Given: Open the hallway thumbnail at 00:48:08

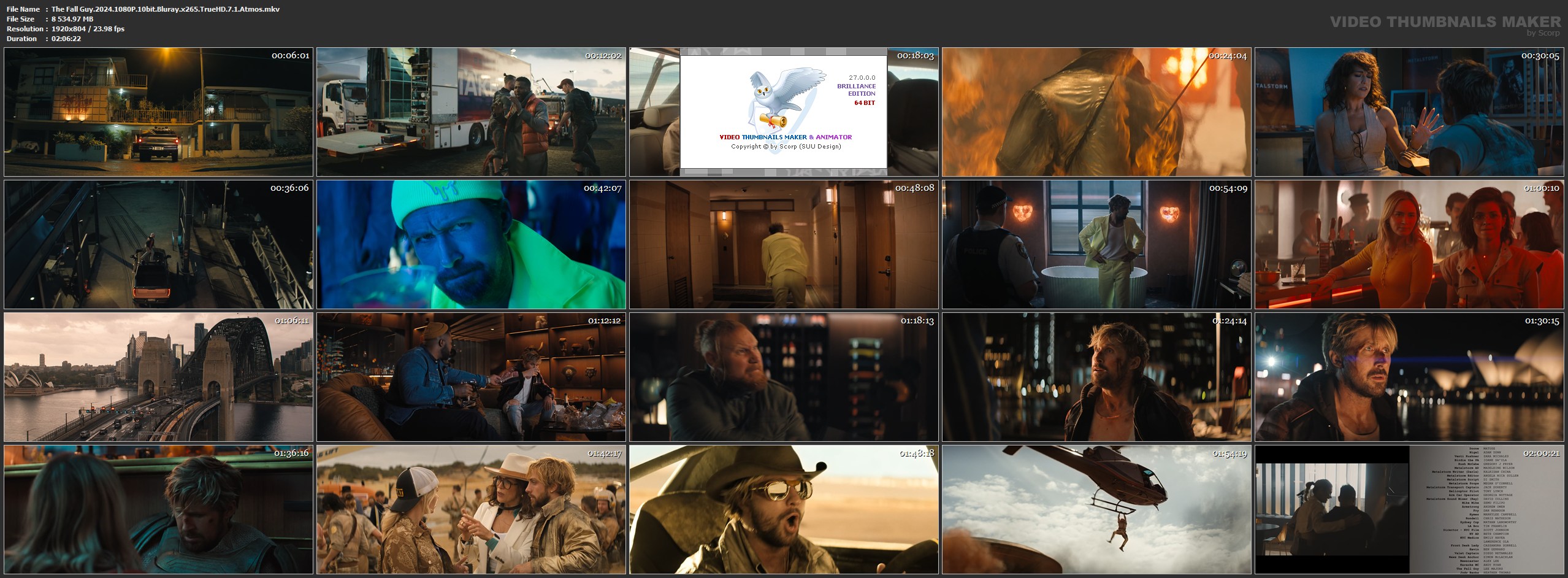Looking at the screenshot, I should click(784, 244).
